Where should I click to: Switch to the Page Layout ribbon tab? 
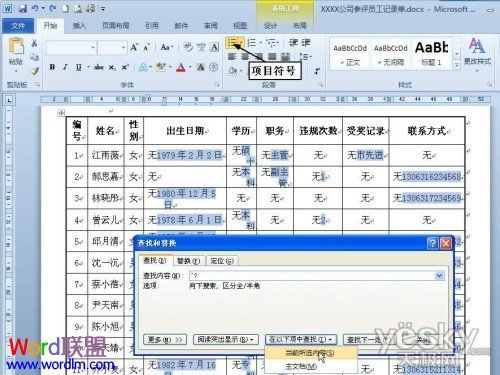[115, 26]
